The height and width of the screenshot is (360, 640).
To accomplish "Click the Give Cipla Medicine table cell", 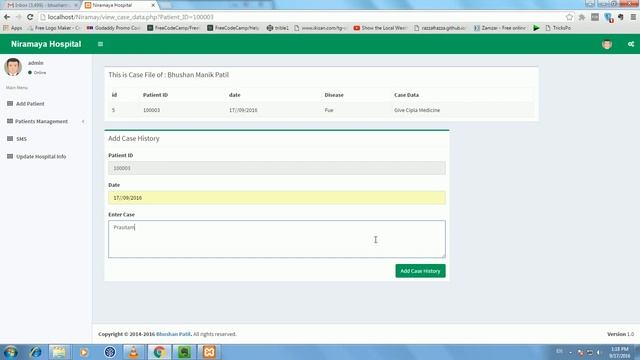I will pyautogui.click(x=417, y=110).
